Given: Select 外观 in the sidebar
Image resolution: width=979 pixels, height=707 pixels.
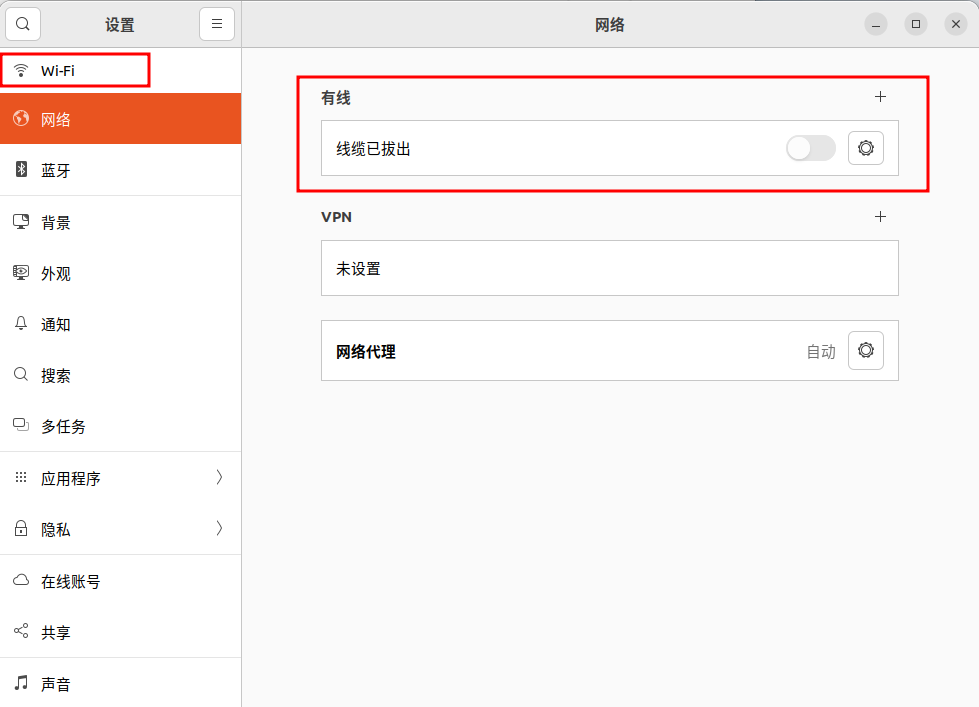Looking at the screenshot, I should click(x=121, y=273).
